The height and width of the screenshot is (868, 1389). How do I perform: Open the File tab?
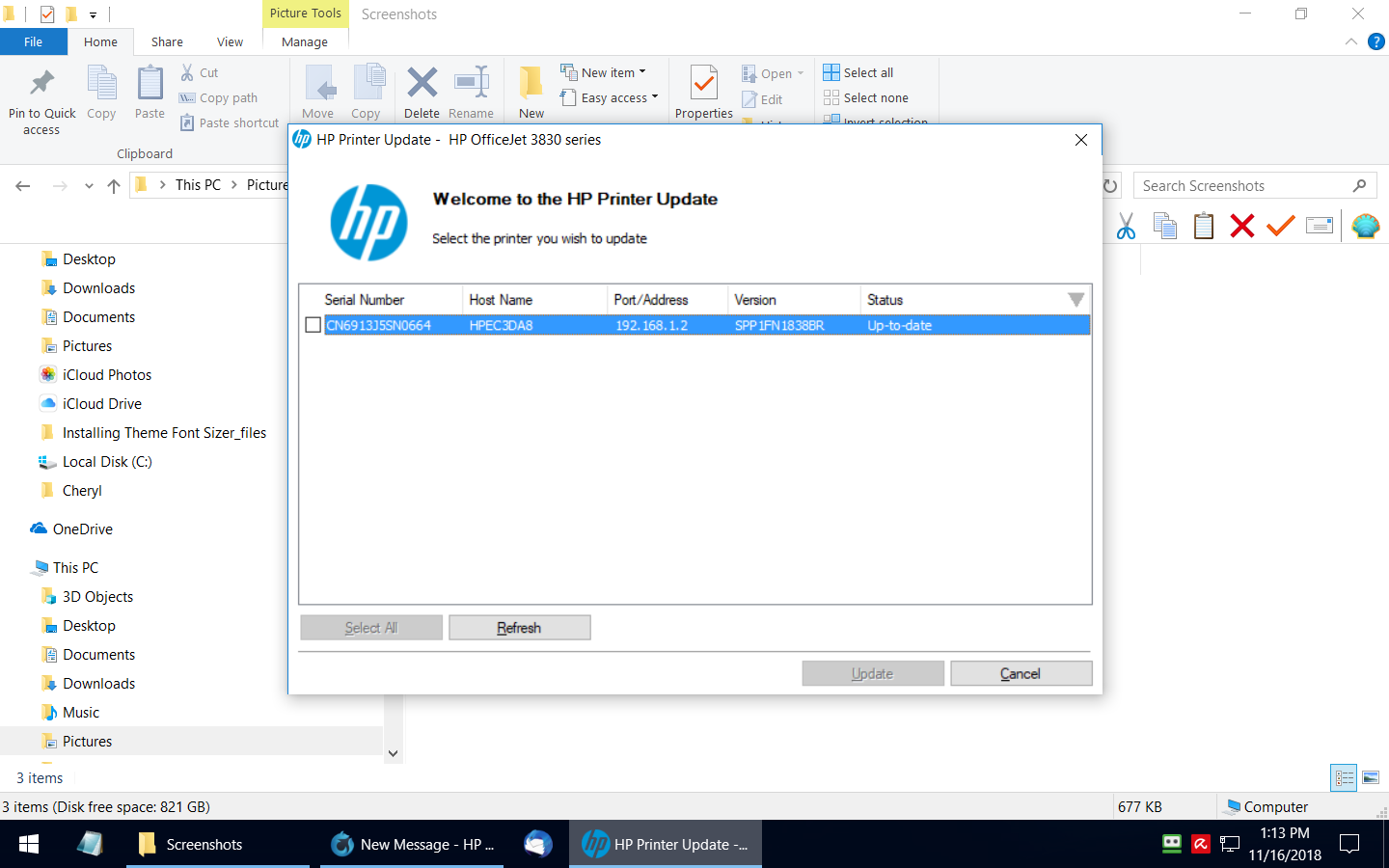(x=34, y=41)
